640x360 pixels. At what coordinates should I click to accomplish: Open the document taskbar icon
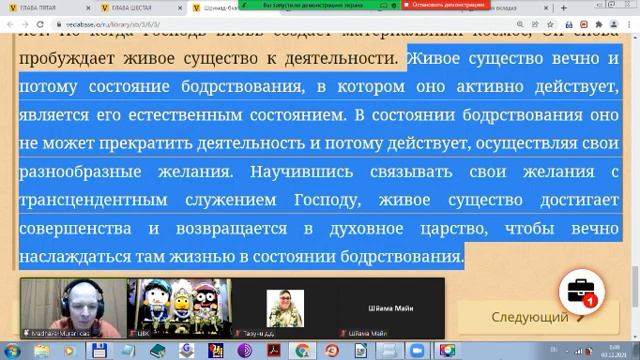point(360,351)
